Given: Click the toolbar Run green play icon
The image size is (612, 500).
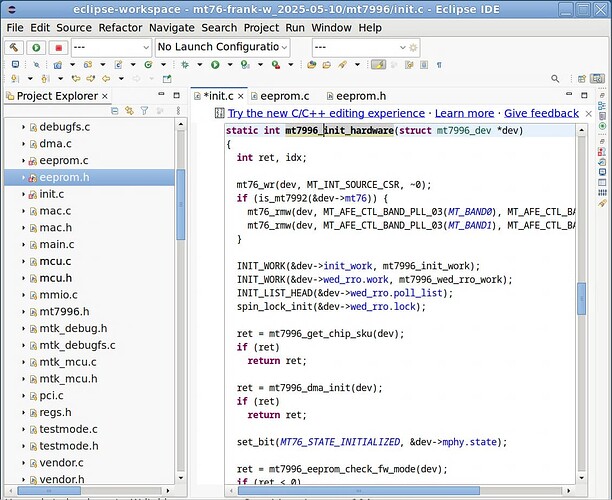Looking at the screenshot, I should point(215,65).
